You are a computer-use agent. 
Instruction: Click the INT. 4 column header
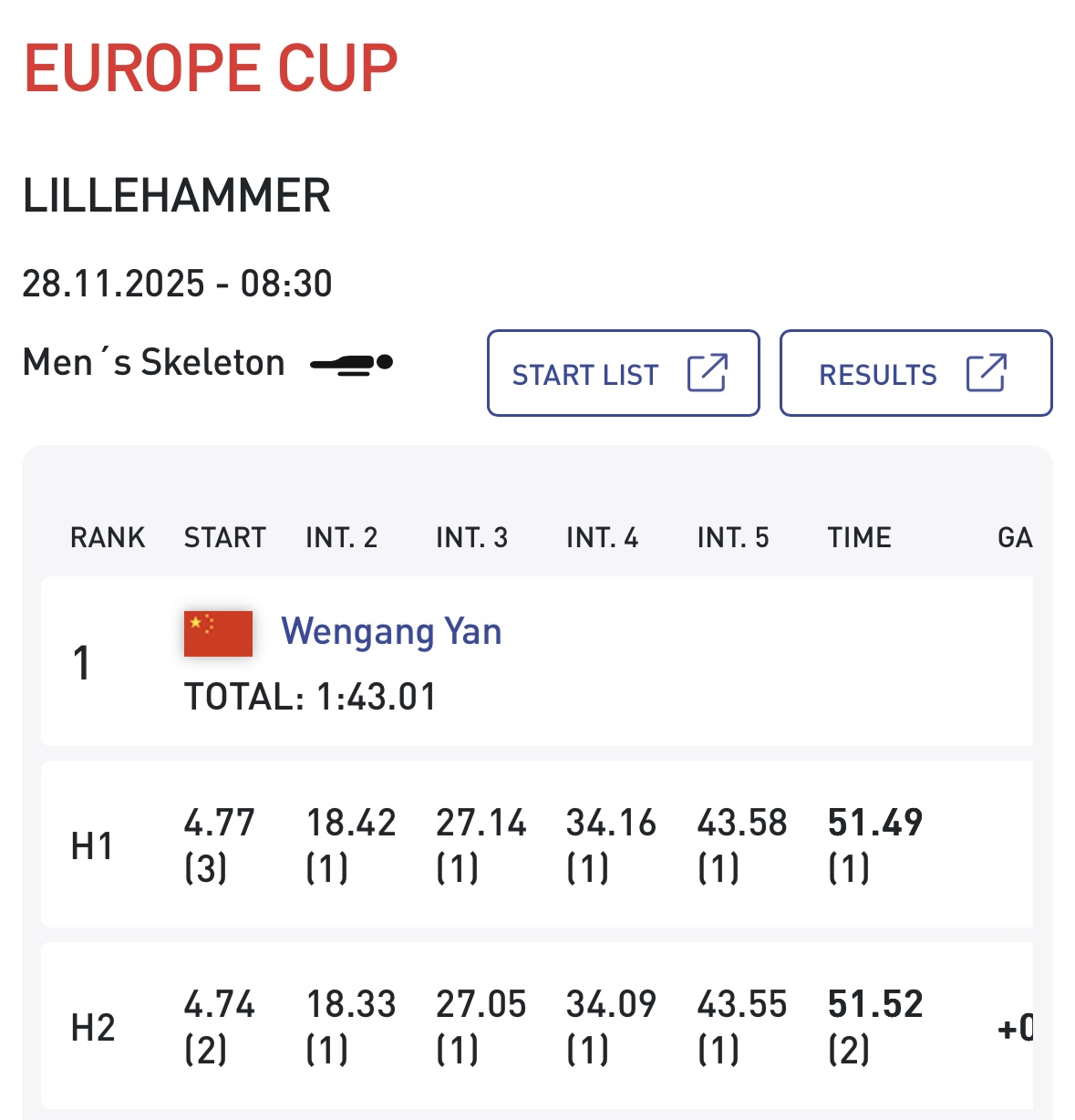point(603,537)
